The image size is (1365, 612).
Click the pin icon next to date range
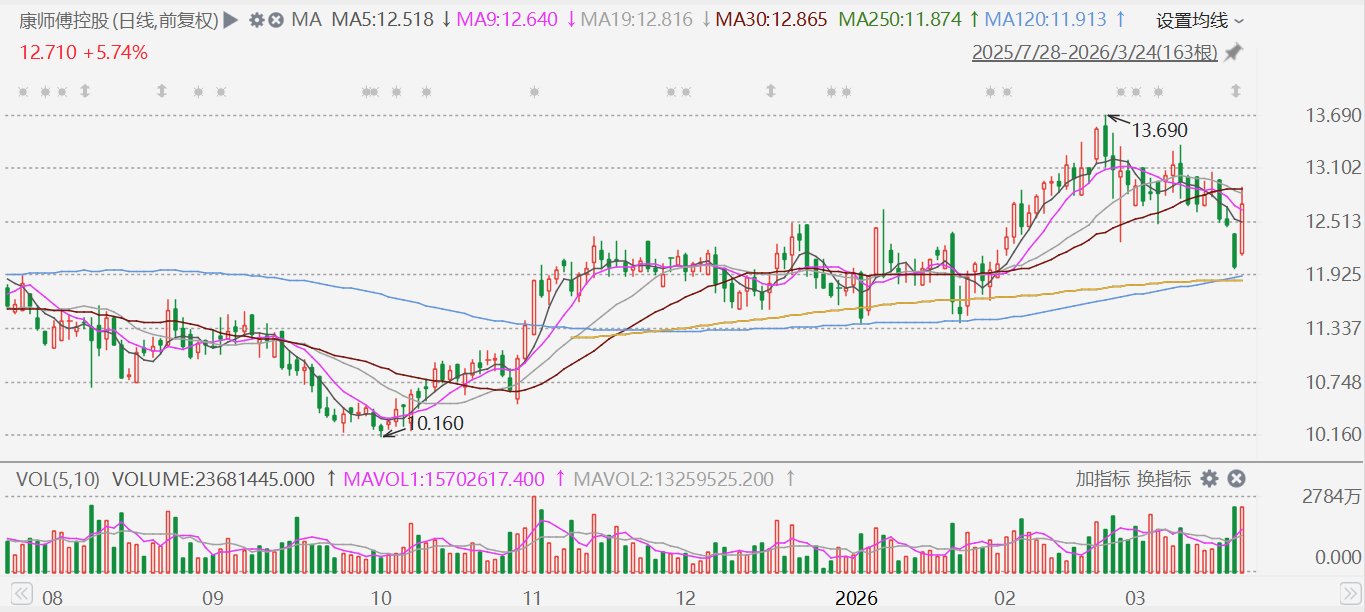pos(1233,53)
